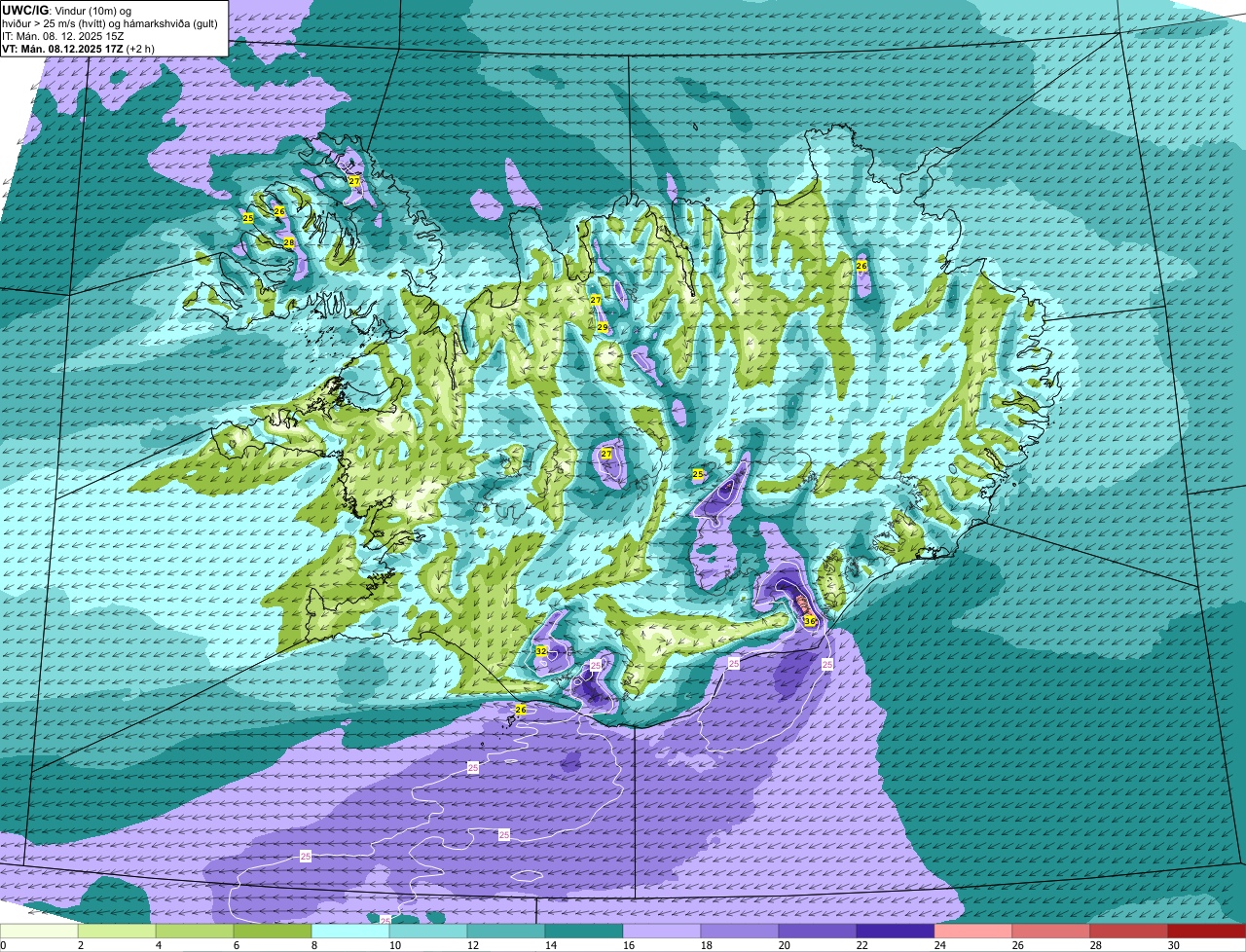Image resolution: width=1246 pixels, height=952 pixels.
Task: Click the yellow 32 peak gust label
Action: coord(541,650)
